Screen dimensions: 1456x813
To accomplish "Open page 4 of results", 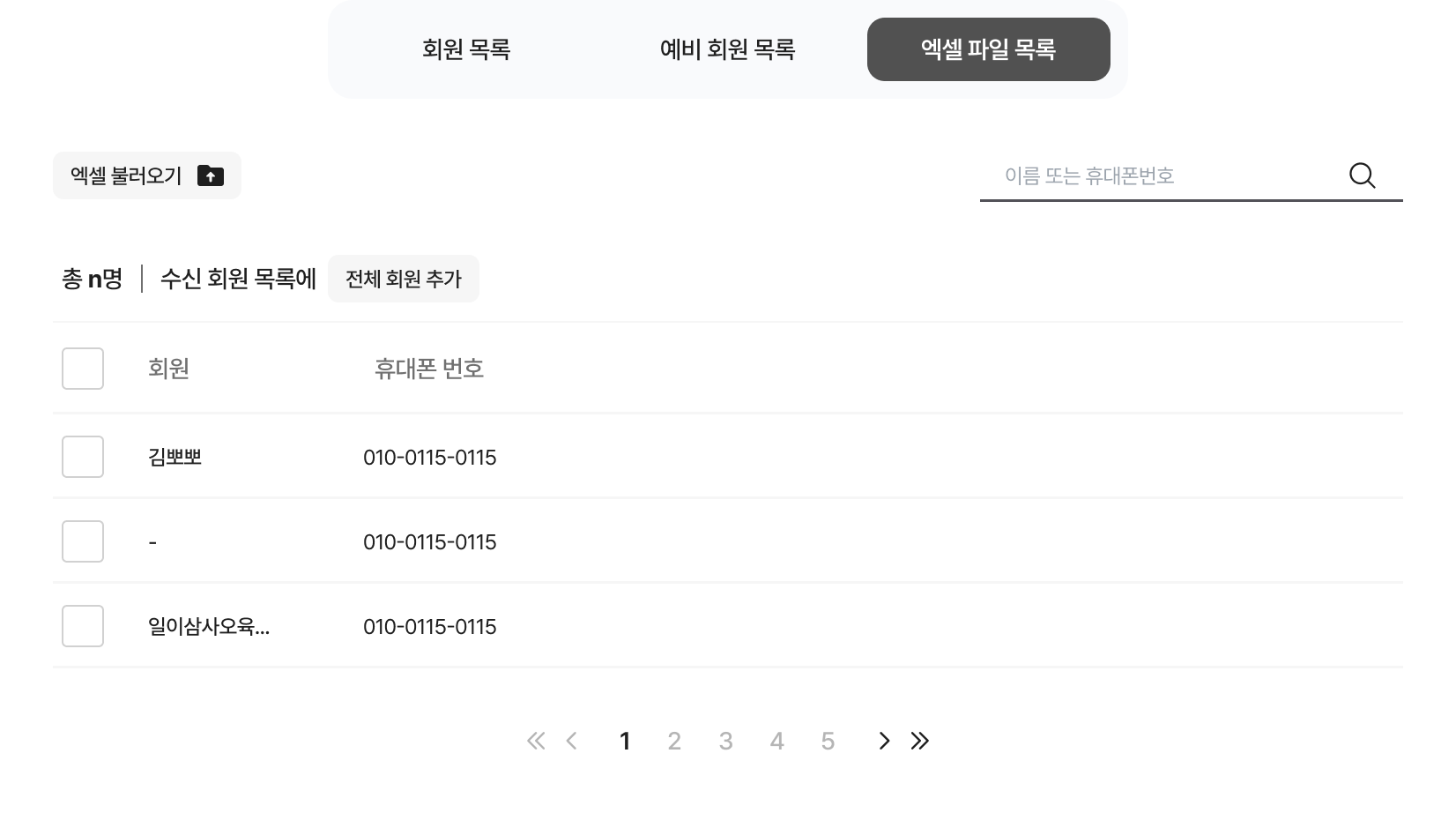I will click(x=776, y=741).
